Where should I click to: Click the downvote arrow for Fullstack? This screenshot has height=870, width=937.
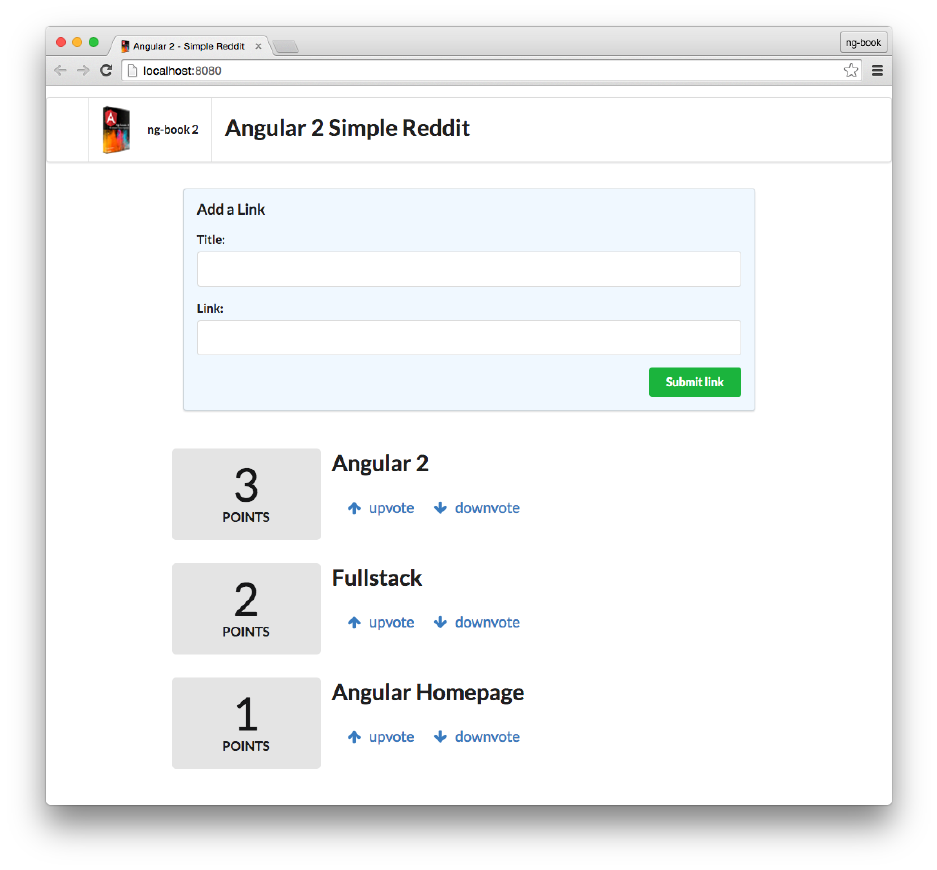coord(440,622)
